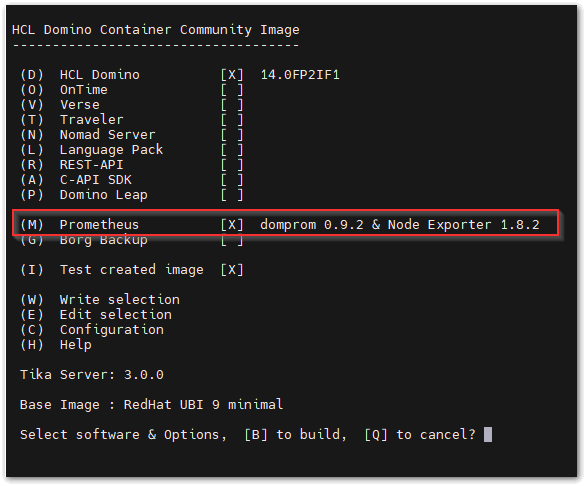Select the C-API SDK menu entry
Screen dimensions: 586x486
pyautogui.click(x=96, y=179)
